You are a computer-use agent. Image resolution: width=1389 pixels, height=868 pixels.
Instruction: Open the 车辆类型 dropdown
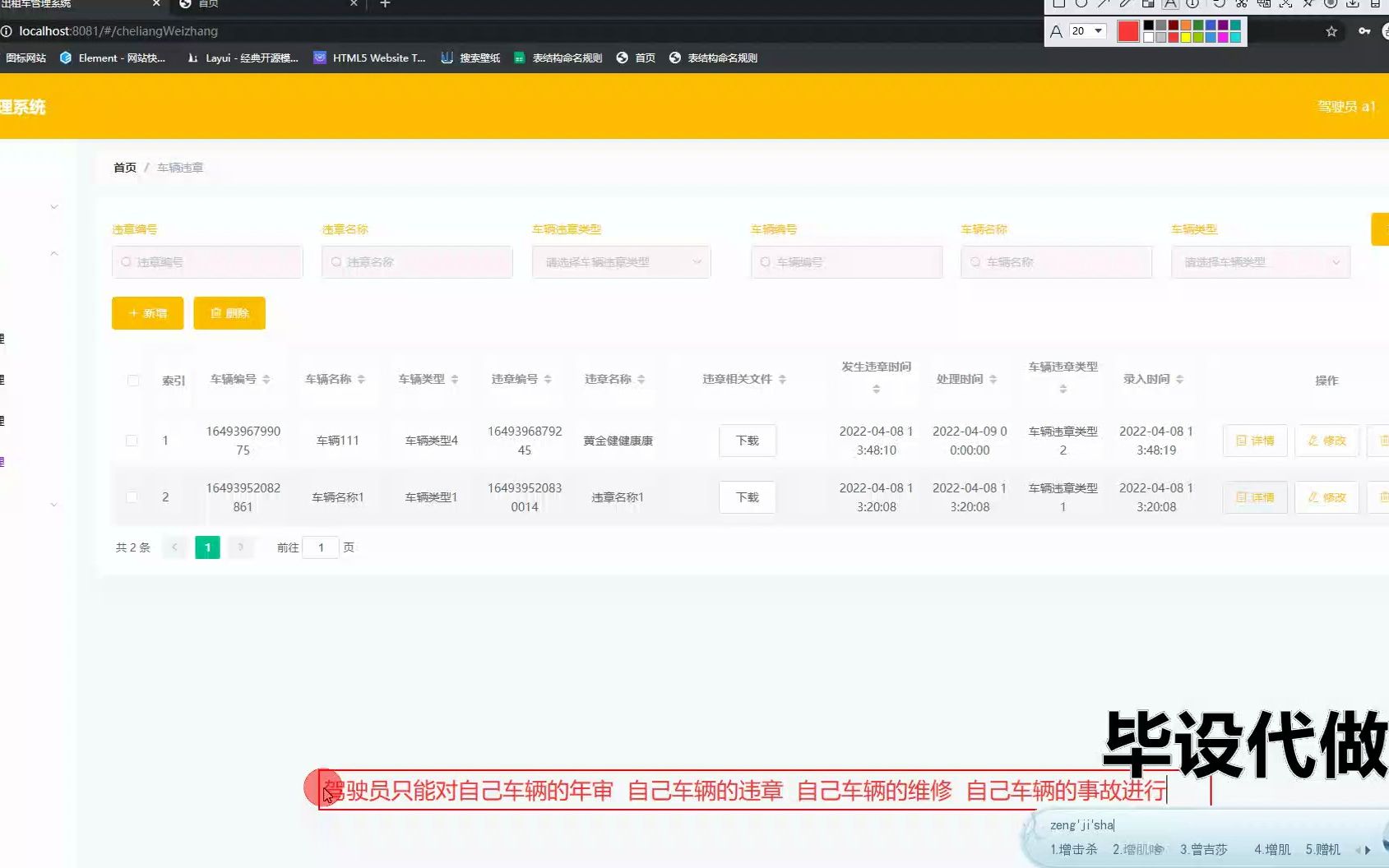[1259, 262]
